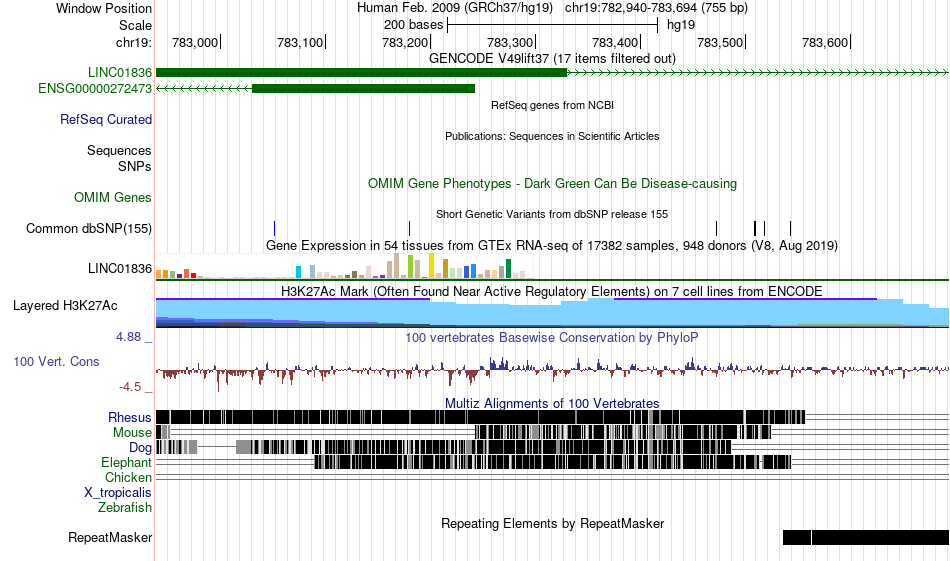Click the dark green GTEx expression bar
The image size is (950, 561).
pos(508,268)
